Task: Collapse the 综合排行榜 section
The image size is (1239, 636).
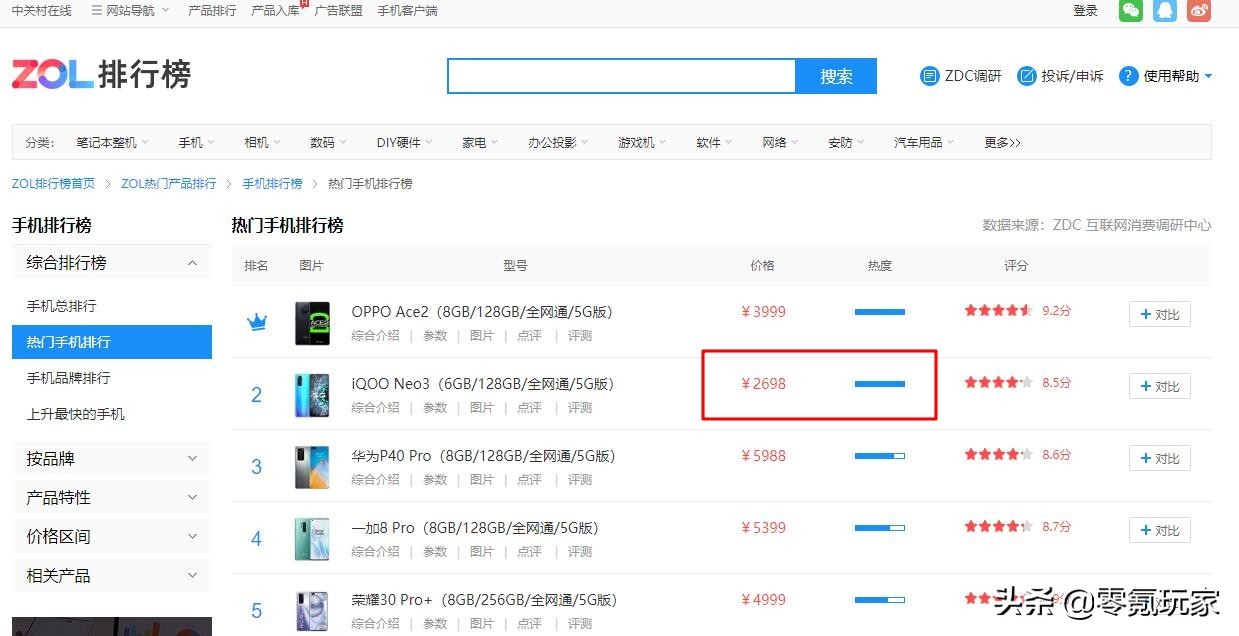Action: tap(192, 262)
